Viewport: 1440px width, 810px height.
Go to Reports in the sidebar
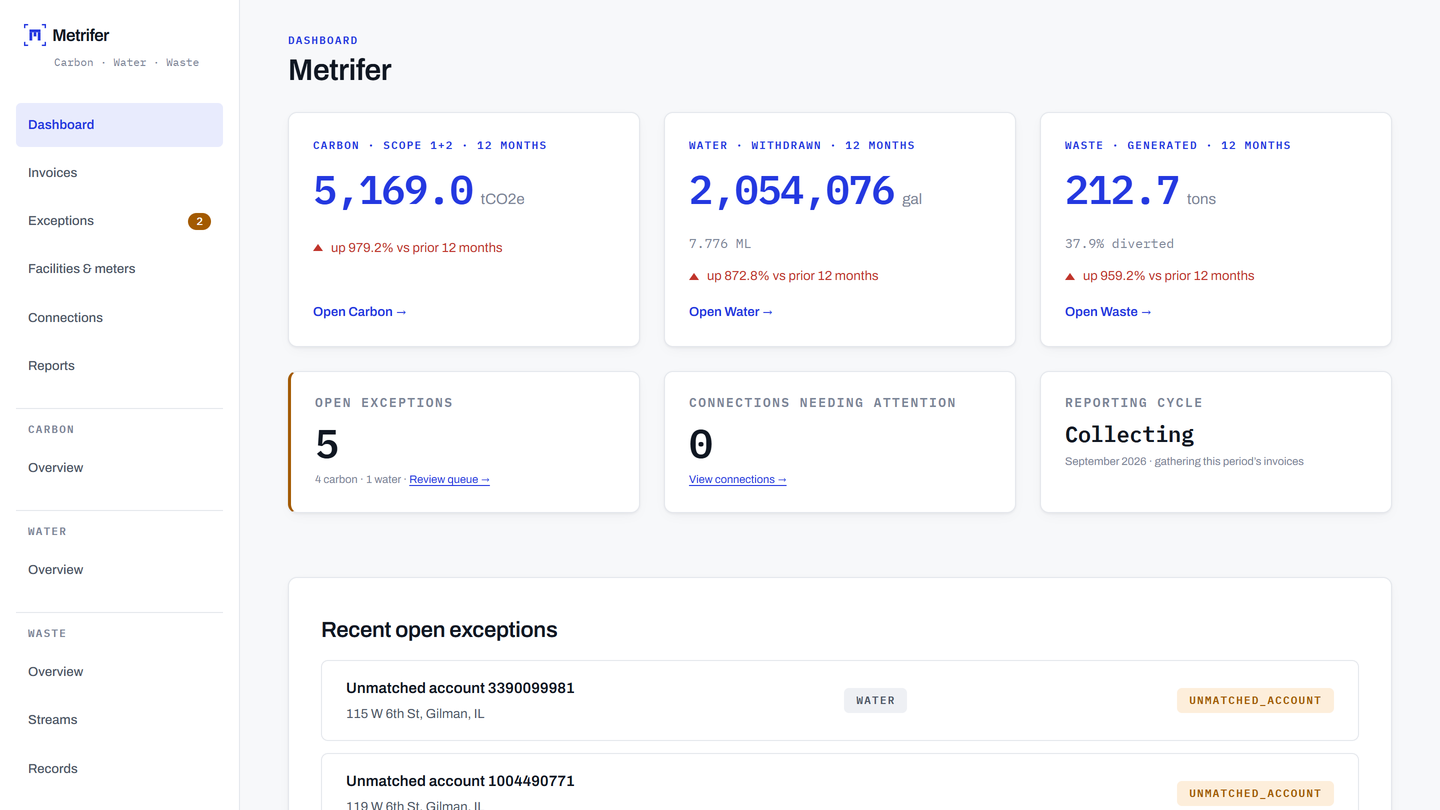click(119, 366)
